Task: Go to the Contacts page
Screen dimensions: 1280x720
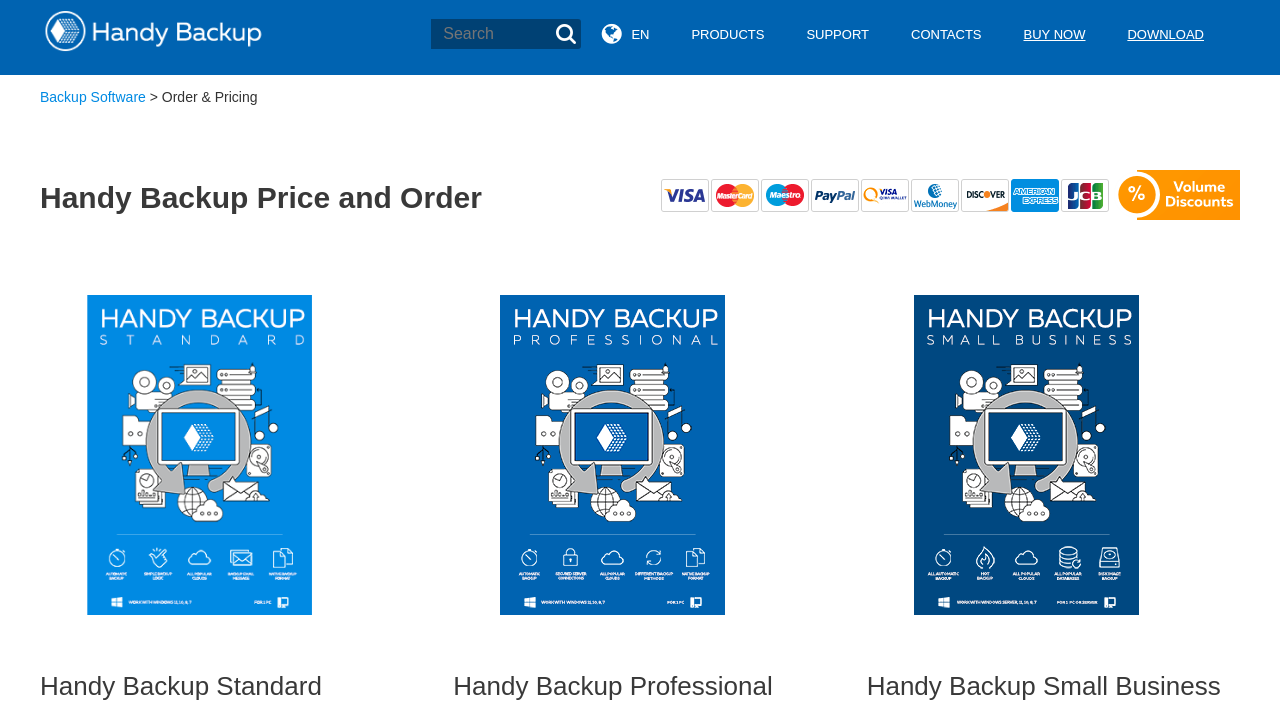Action: pos(946,35)
